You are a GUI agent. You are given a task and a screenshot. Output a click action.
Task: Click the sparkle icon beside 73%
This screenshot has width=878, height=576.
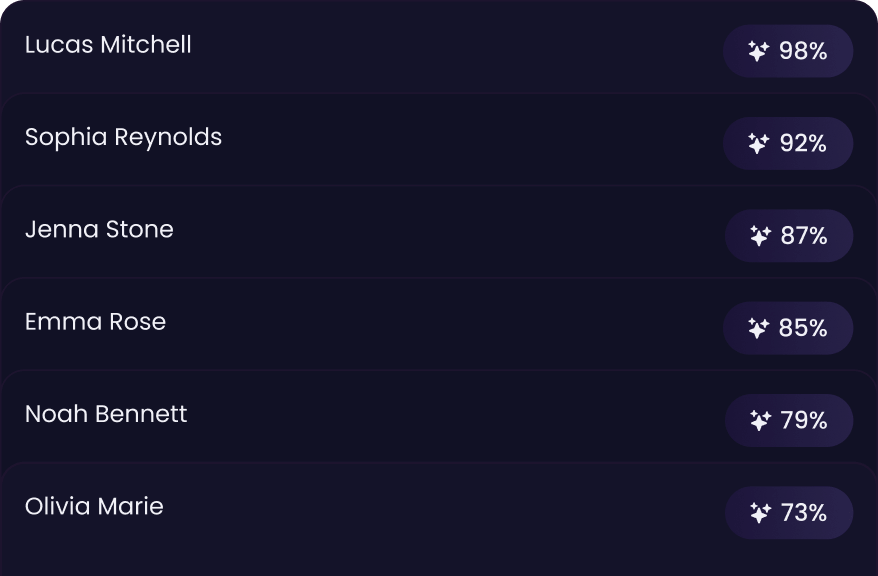click(x=760, y=513)
